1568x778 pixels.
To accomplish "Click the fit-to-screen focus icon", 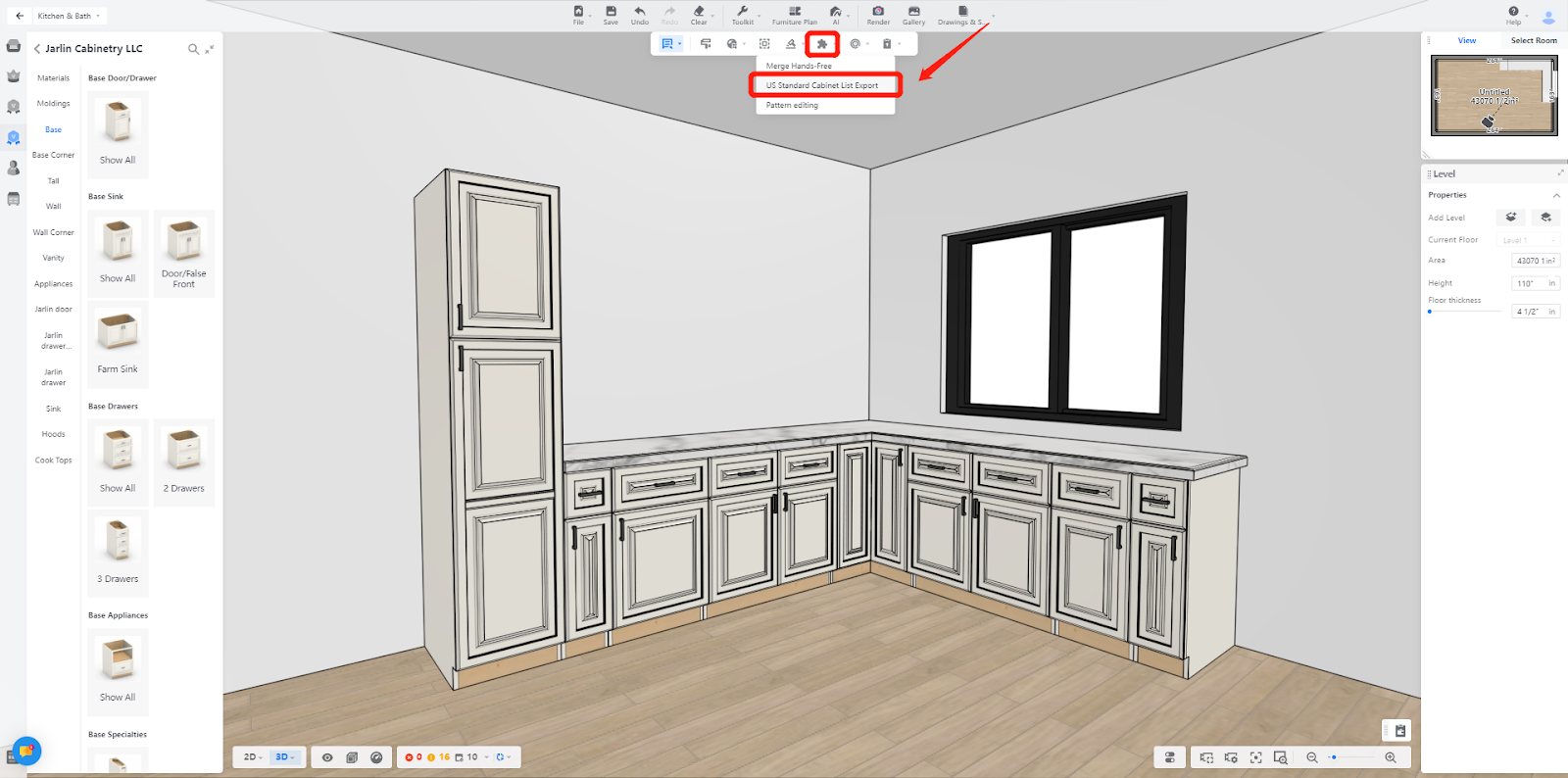I will tap(1255, 757).
